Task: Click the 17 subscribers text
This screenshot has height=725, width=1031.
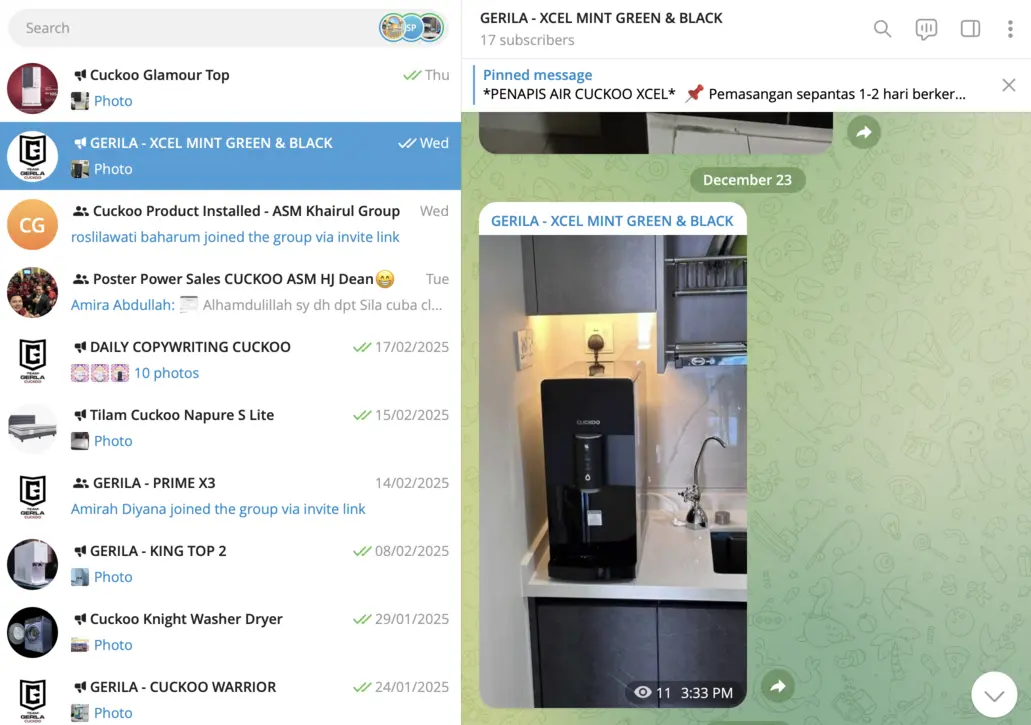Action: click(x=527, y=40)
